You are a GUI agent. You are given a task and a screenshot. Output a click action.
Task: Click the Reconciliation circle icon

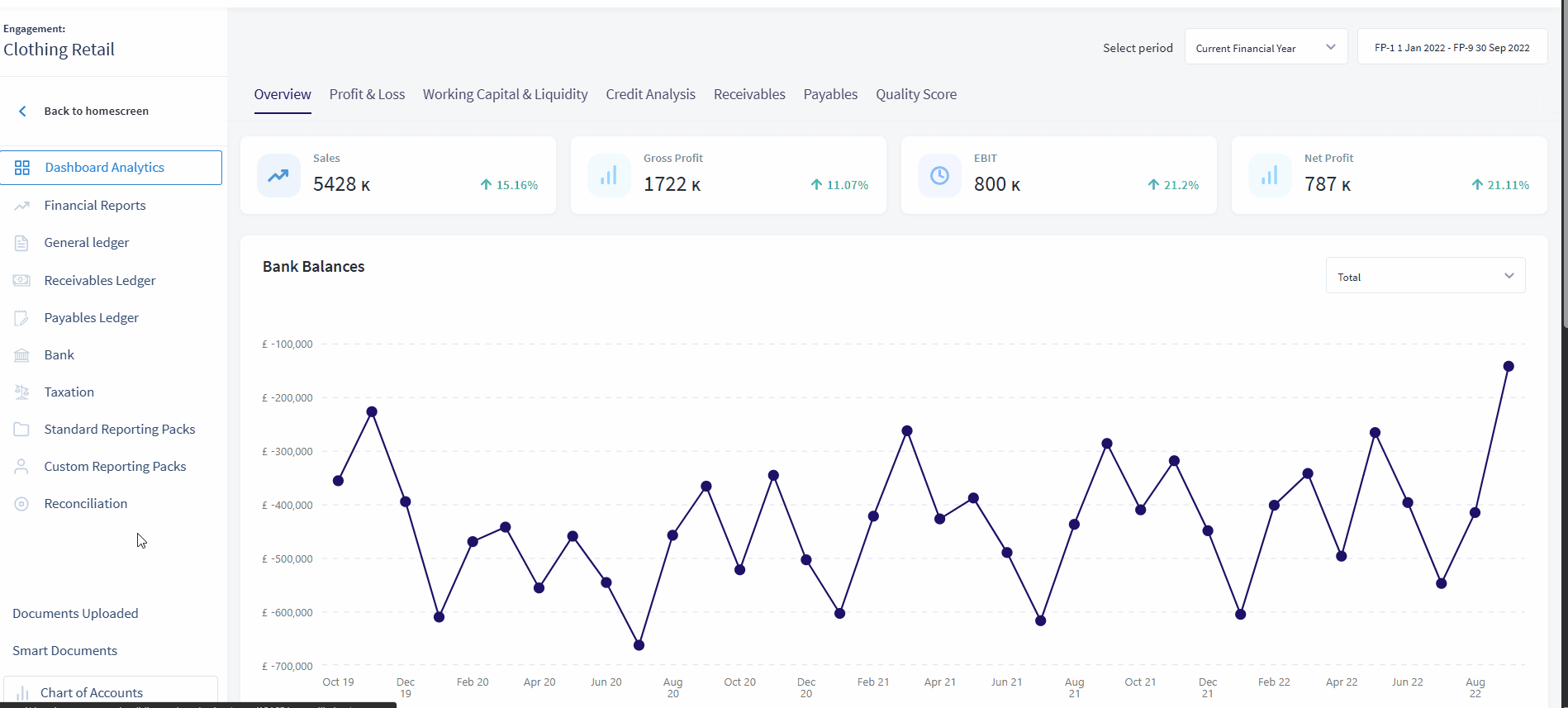click(22, 504)
